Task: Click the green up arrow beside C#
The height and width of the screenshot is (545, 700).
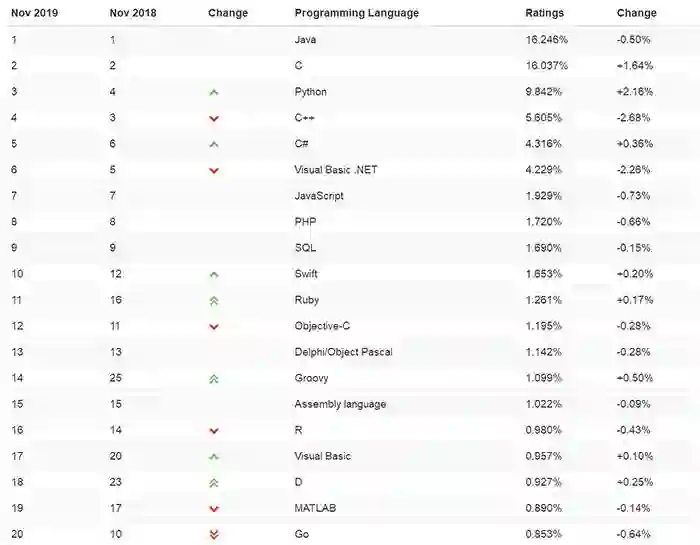Action: click(214, 144)
